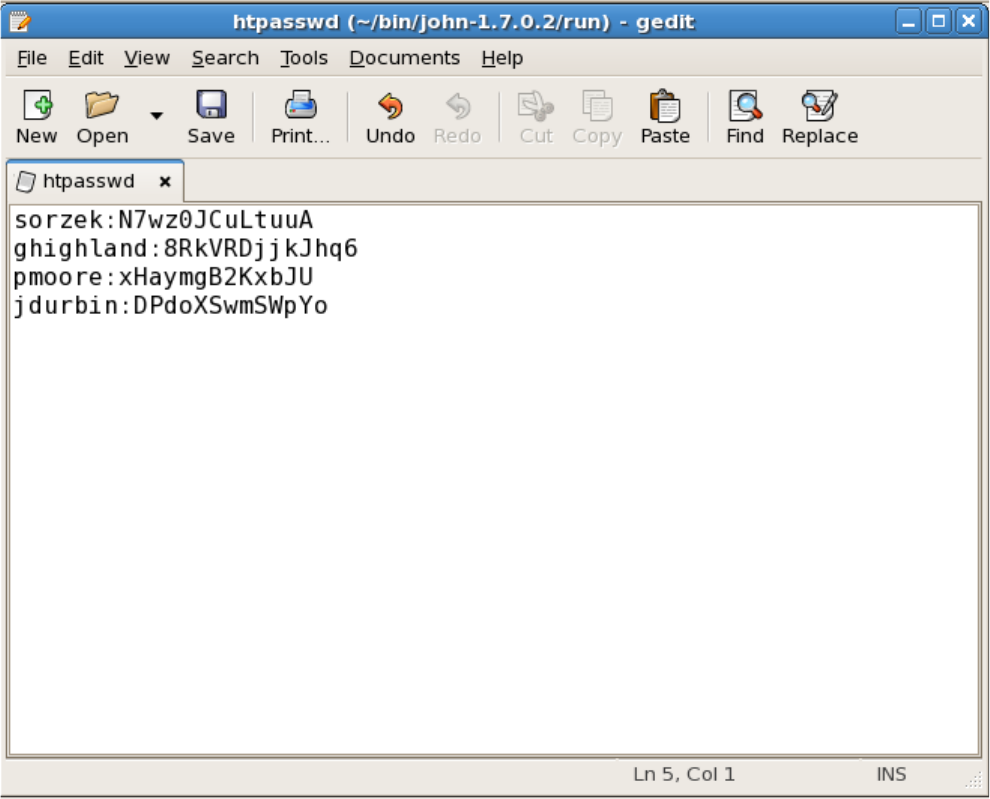Open the Edit menu
Screen dimensions: 990x799
[85, 58]
